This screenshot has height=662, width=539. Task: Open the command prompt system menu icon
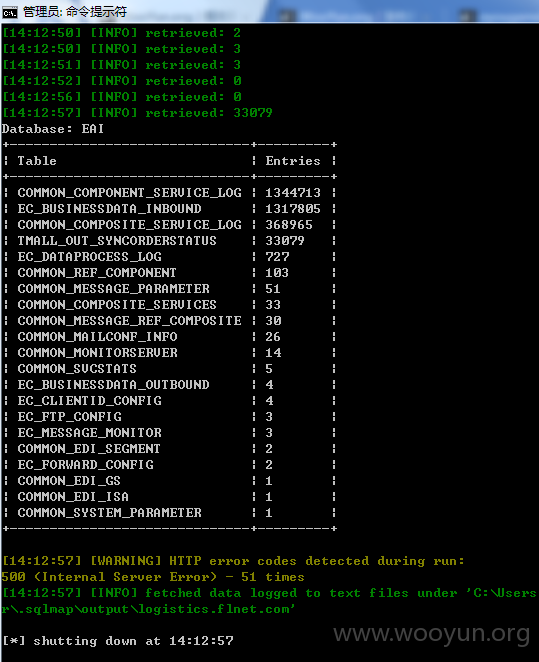[10, 12]
